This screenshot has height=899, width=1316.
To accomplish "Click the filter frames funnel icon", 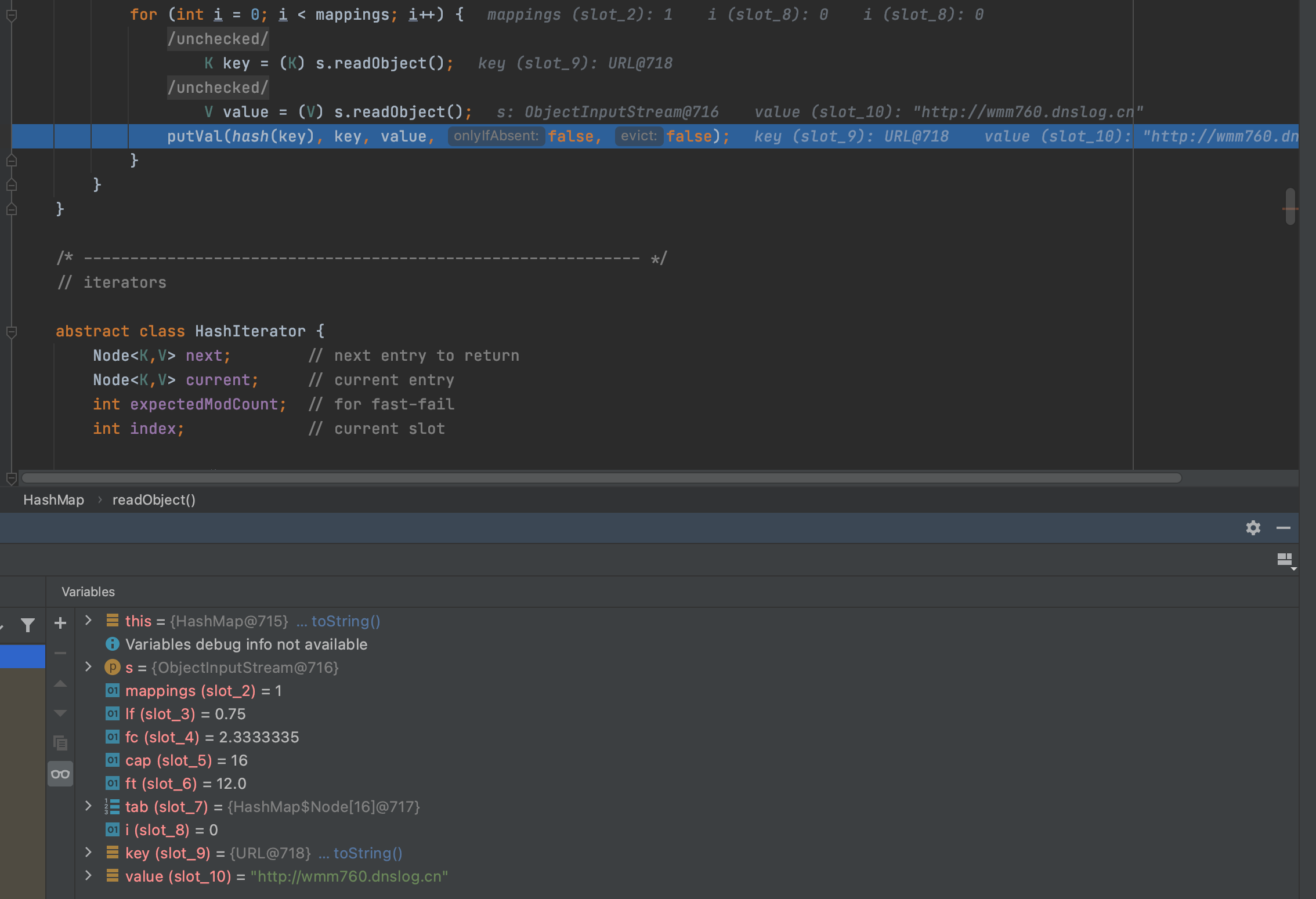I will (27, 625).
